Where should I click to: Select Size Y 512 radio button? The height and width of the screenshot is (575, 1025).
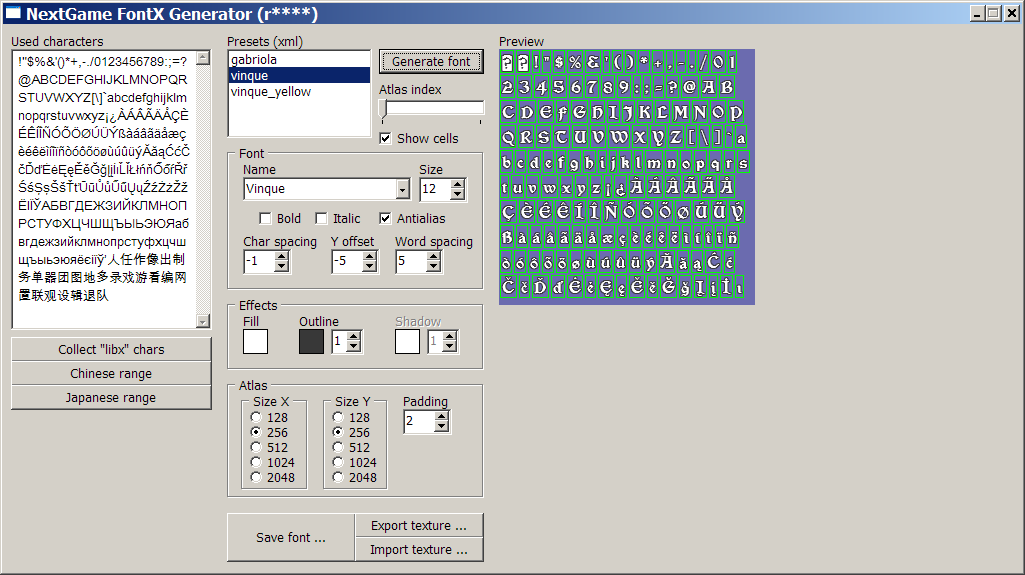point(337,447)
